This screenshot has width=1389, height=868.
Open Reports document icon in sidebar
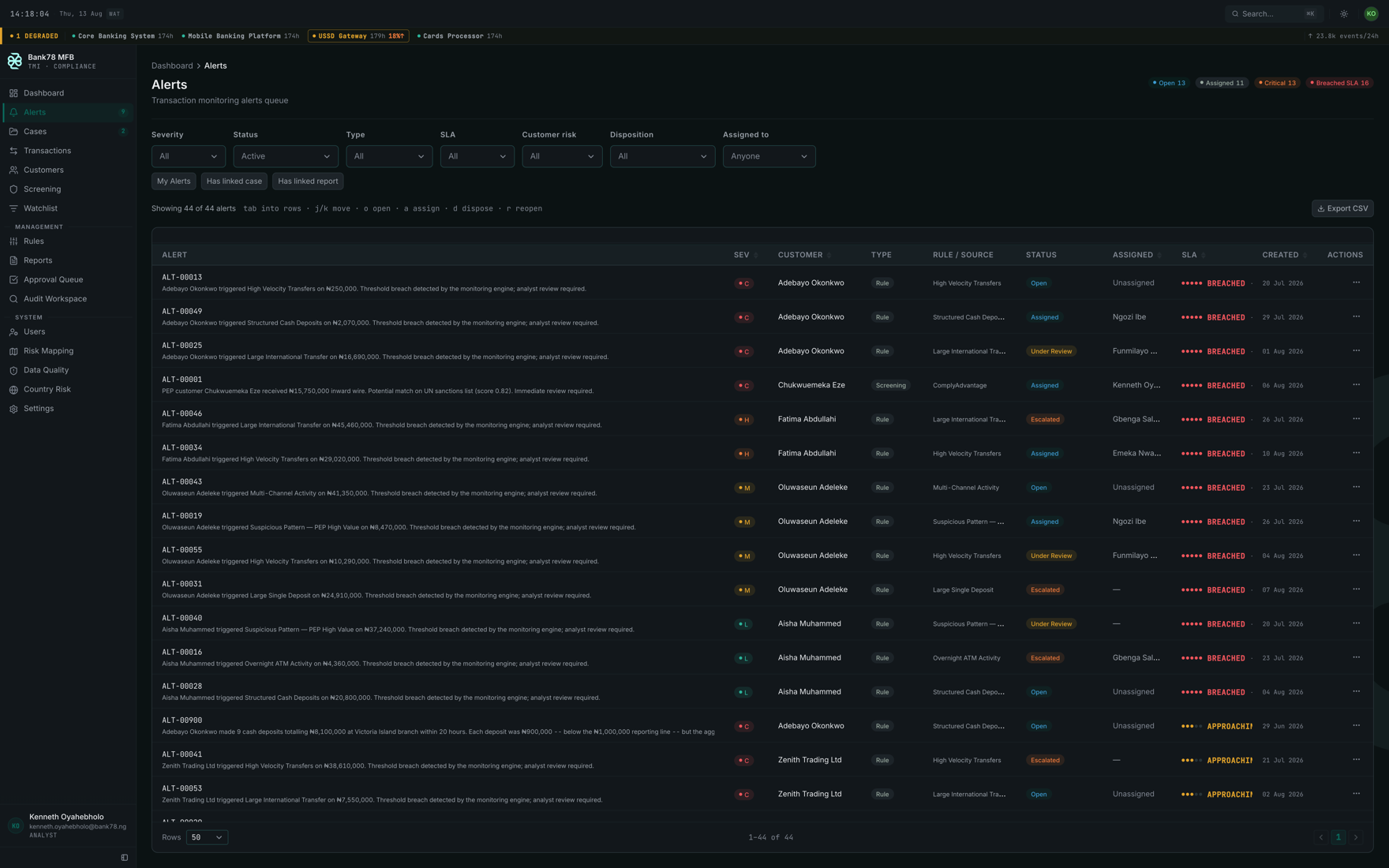click(13, 260)
